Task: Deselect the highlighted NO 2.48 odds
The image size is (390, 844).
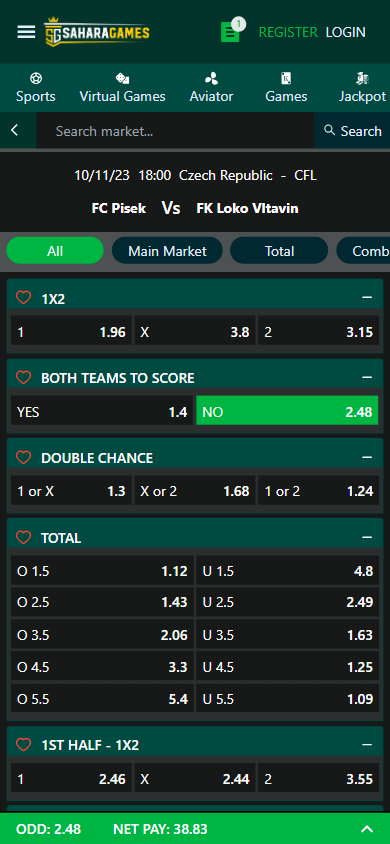Action: click(287, 412)
